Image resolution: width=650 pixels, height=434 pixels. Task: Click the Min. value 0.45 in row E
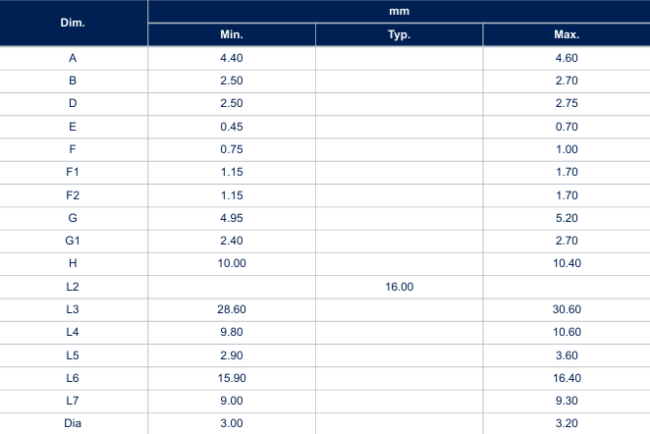tap(232, 127)
